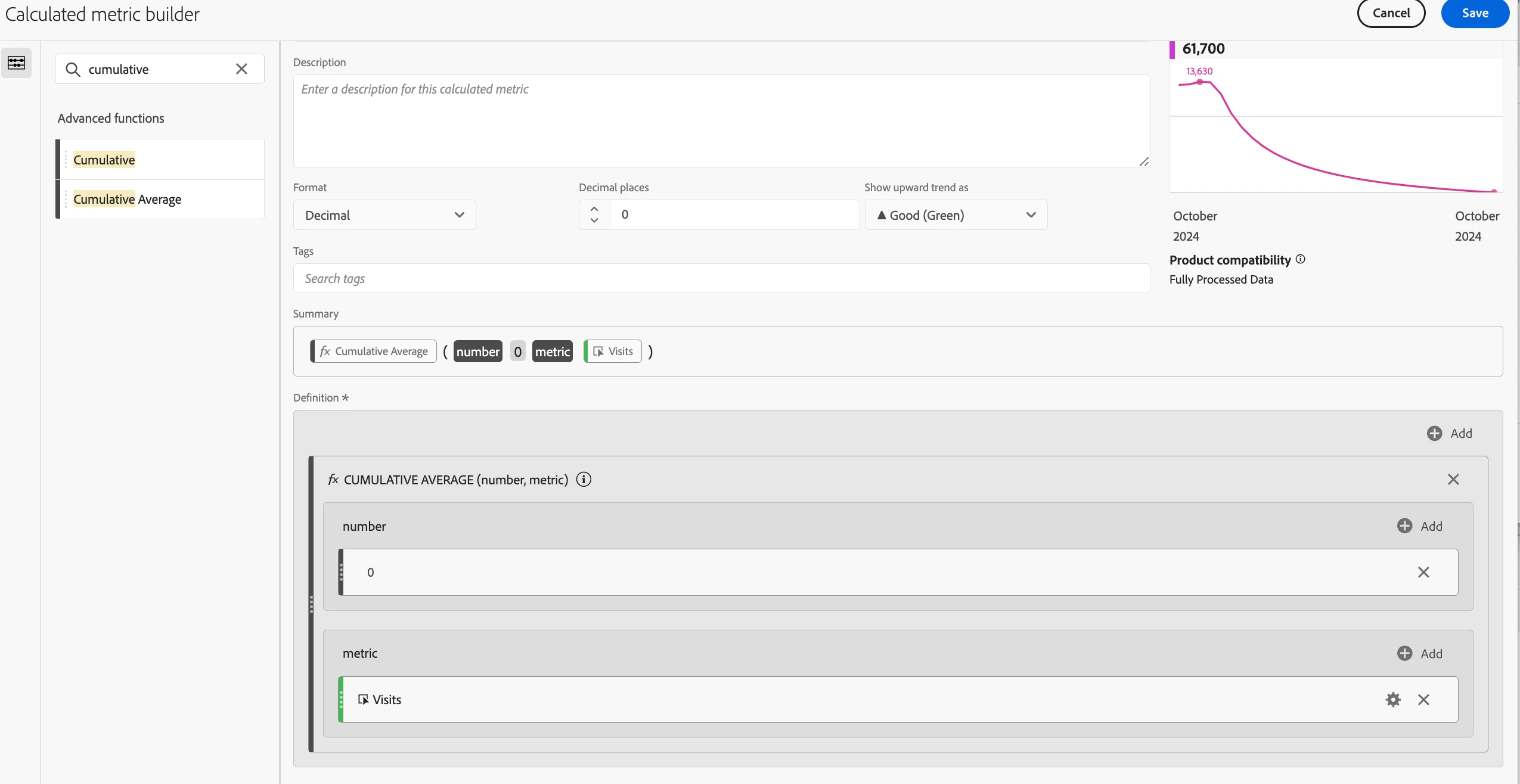
Task: Increase decimal places with up stepper
Action: (594, 209)
